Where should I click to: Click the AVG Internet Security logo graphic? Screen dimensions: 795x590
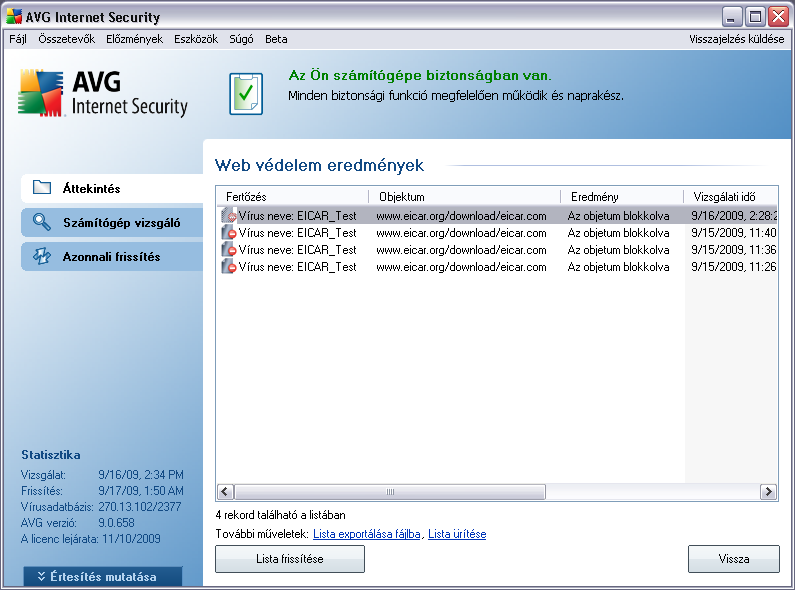click(41, 93)
